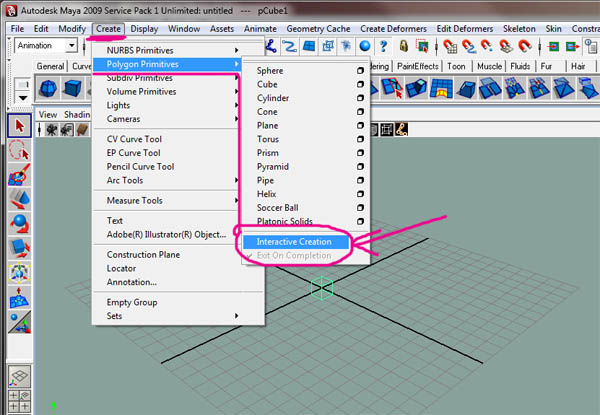
Task: Open the viewport View menu
Action: coord(48,115)
